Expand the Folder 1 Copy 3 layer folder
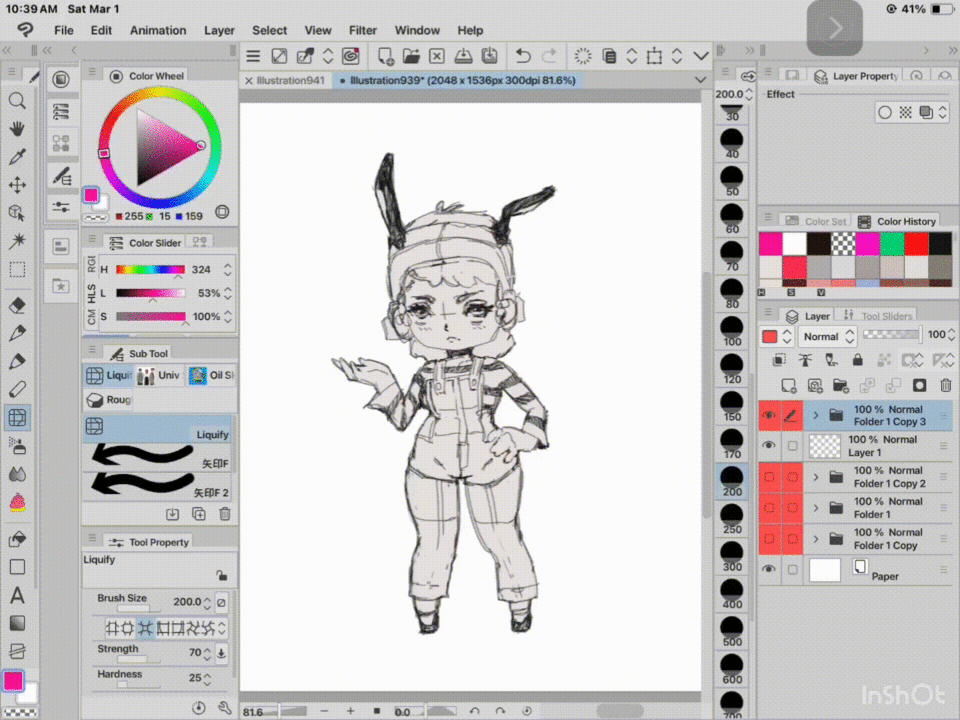The image size is (960, 720). [x=816, y=415]
